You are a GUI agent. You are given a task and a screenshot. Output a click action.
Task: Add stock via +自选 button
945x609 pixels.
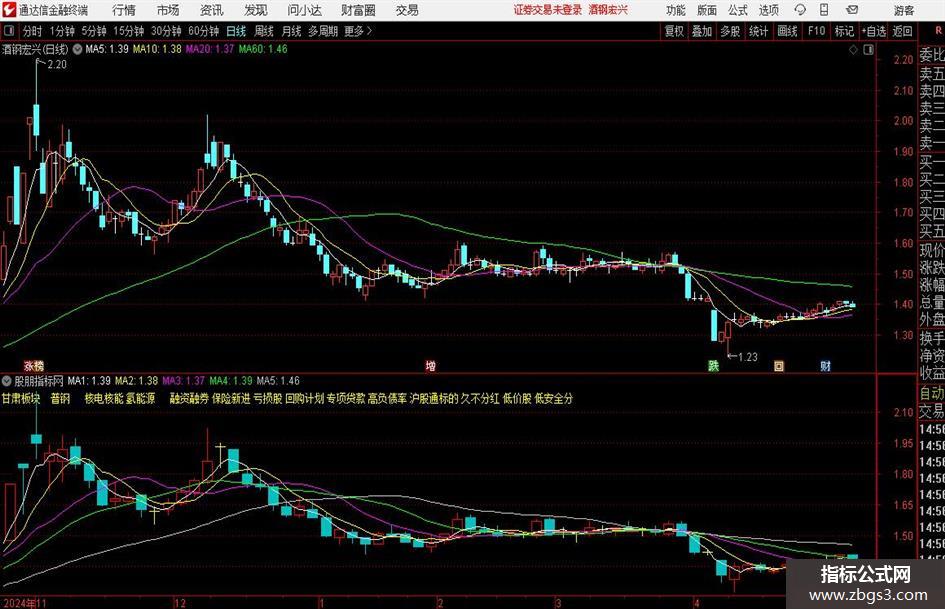click(x=874, y=31)
